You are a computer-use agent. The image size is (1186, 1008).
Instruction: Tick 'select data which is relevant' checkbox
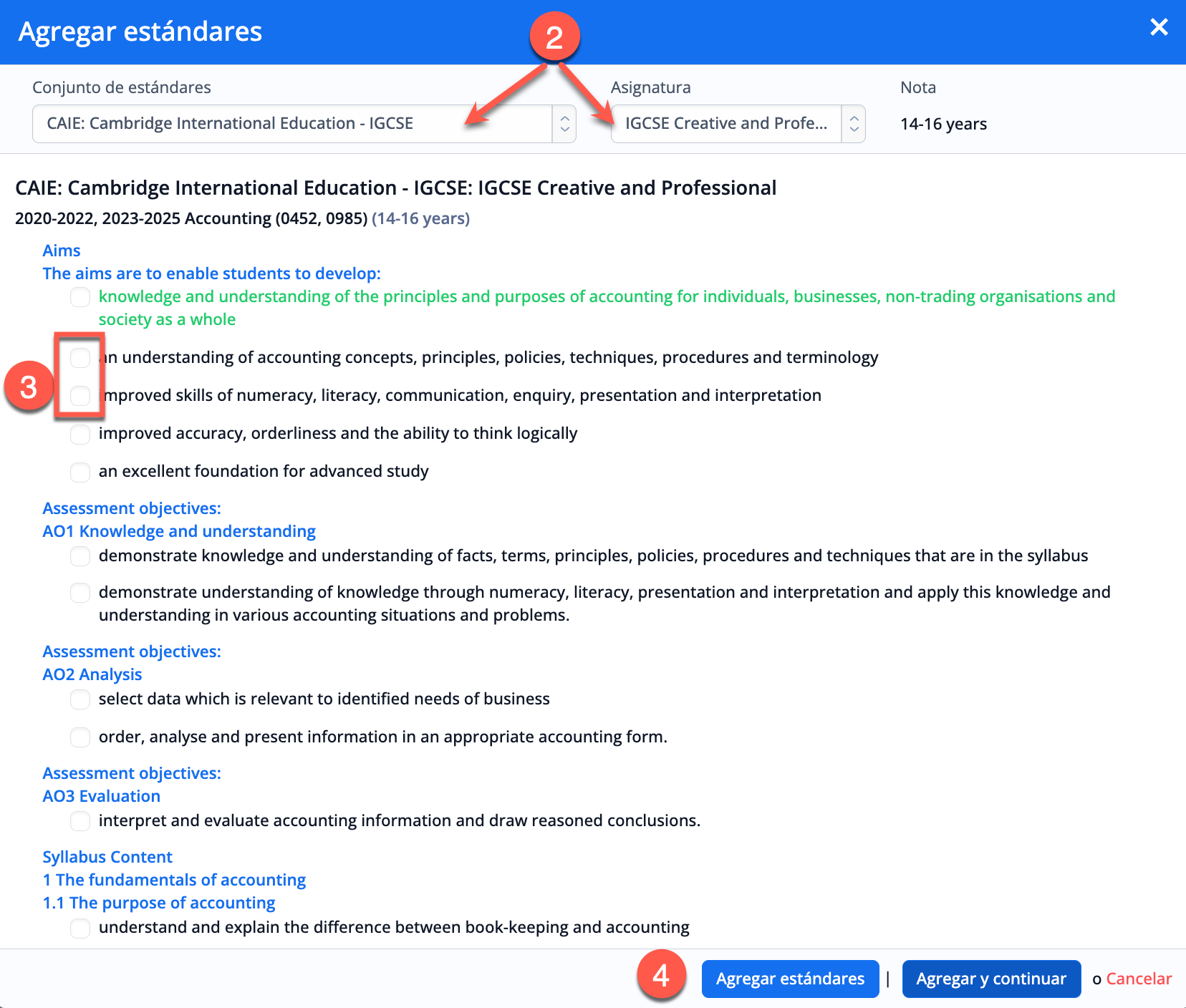pyautogui.click(x=80, y=699)
